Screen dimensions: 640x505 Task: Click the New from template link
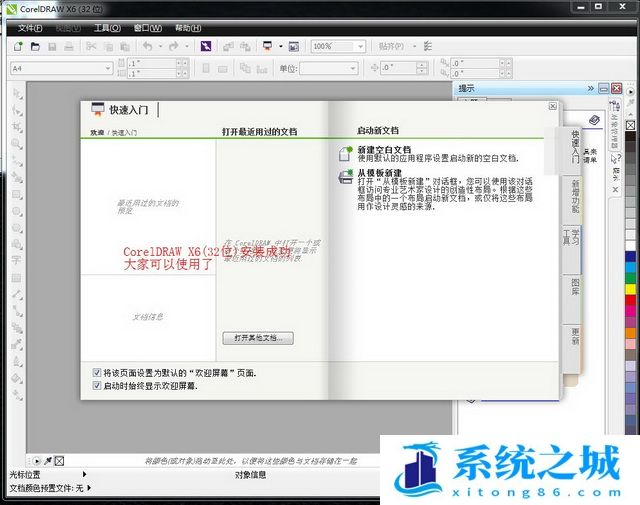[380, 173]
